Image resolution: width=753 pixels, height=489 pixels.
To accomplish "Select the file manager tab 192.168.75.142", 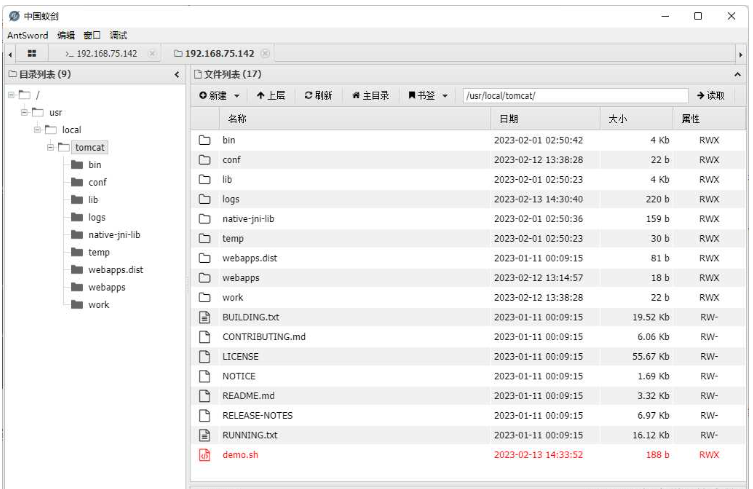I will [x=214, y=53].
